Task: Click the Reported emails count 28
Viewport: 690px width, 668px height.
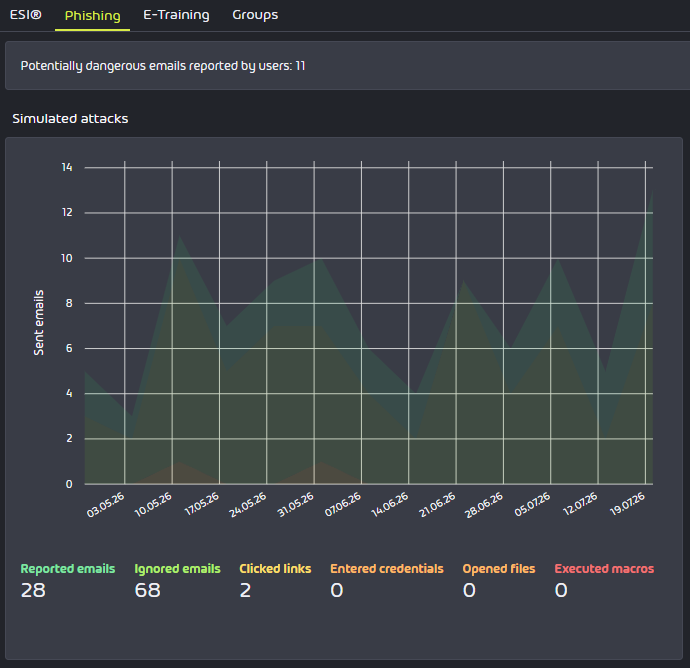Action: click(33, 591)
